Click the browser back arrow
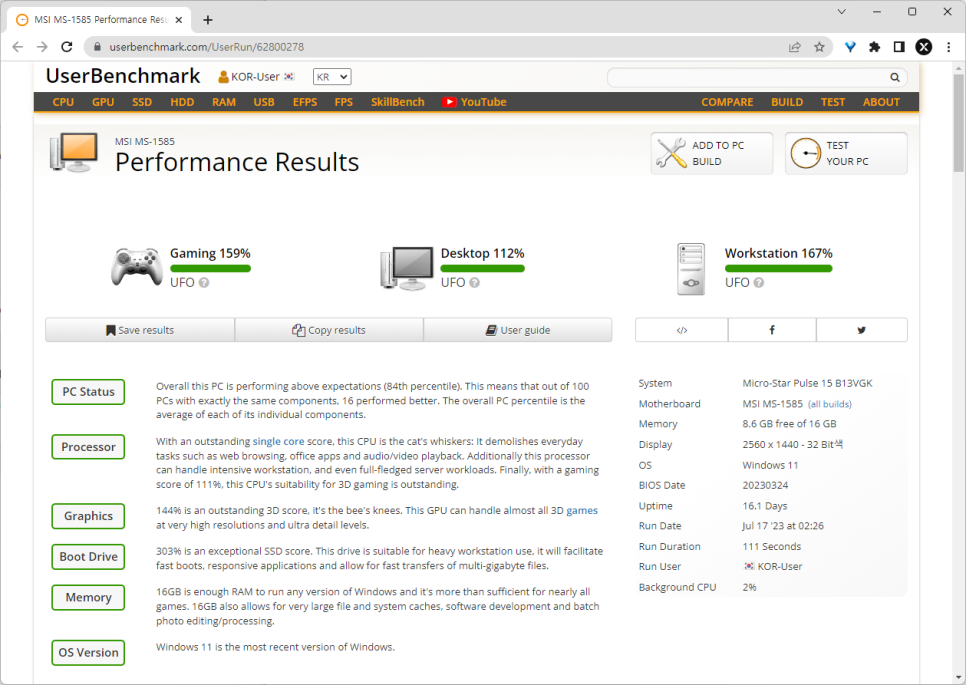This screenshot has width=966, height=685. tap(17, 47)
